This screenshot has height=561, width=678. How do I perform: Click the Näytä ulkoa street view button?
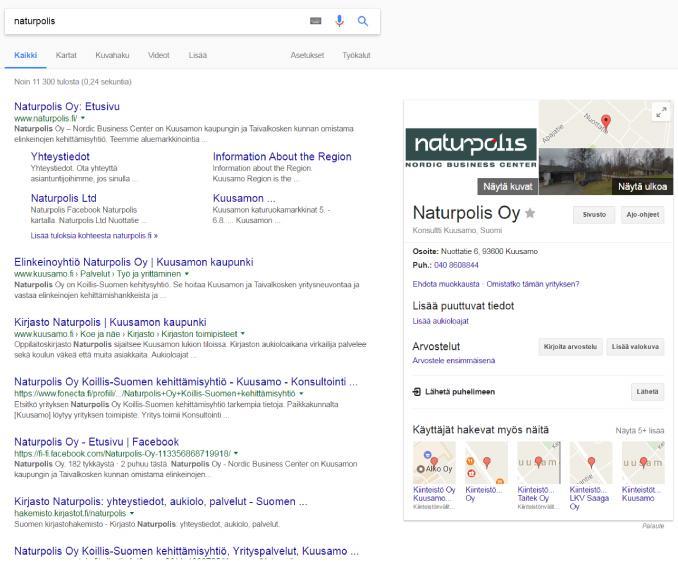coord(642,187)
